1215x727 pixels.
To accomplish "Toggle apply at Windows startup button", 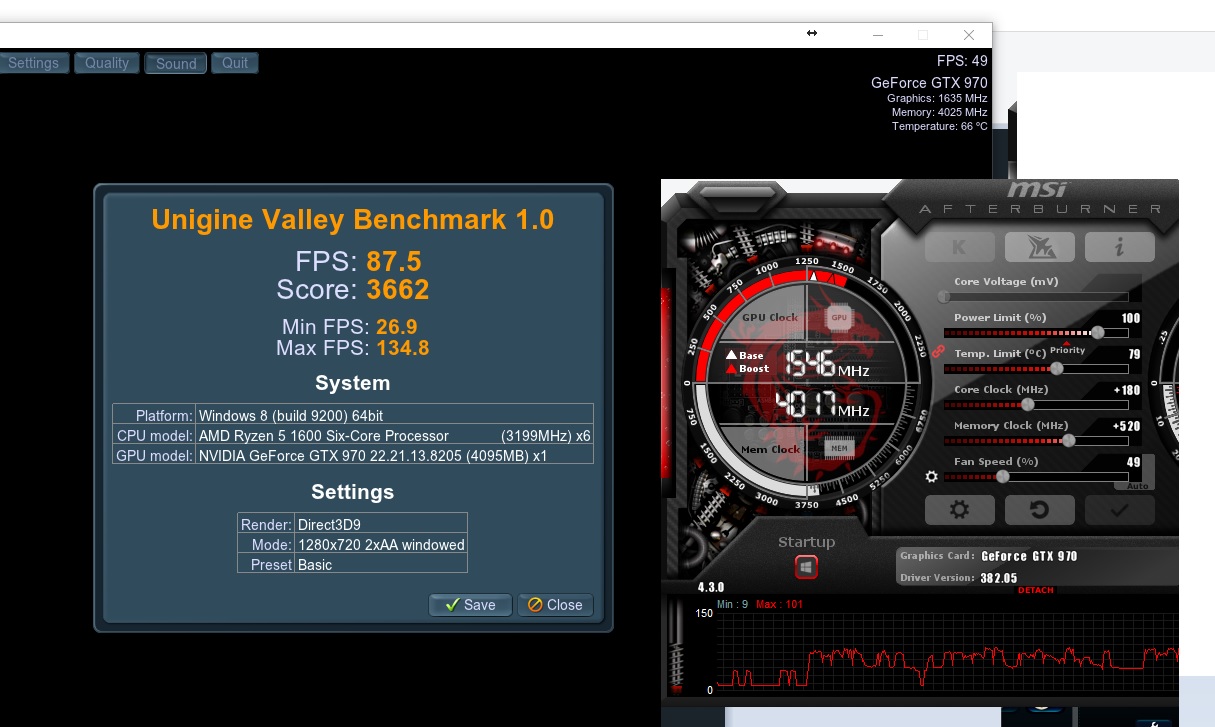I will 806,568.
